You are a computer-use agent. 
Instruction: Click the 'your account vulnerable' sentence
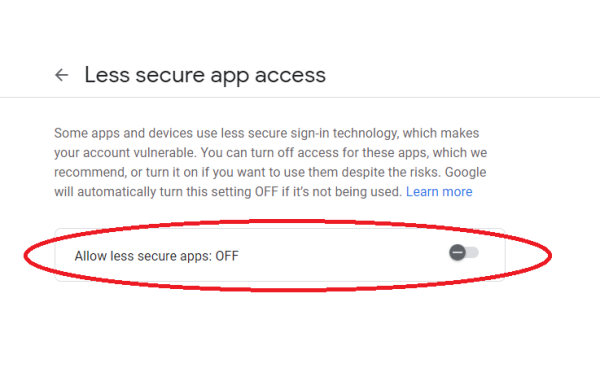[x=125, y=153]
